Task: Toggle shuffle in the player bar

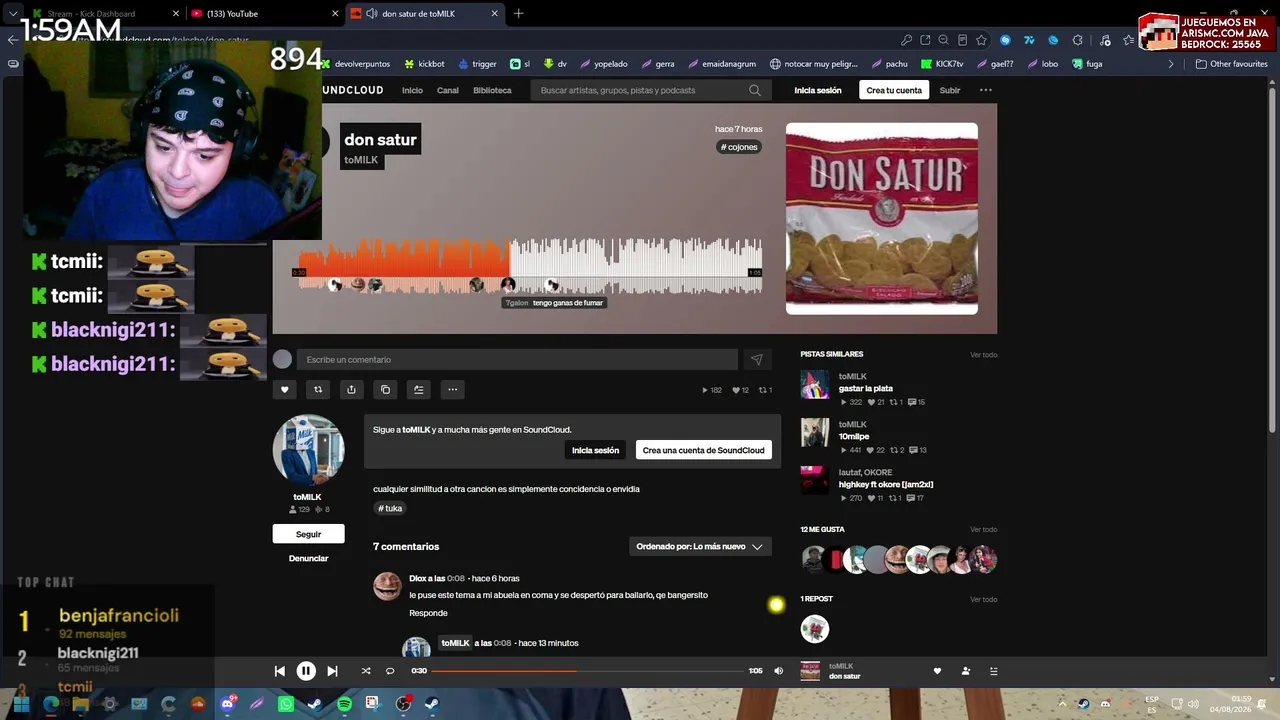Action: coord(366,671)
